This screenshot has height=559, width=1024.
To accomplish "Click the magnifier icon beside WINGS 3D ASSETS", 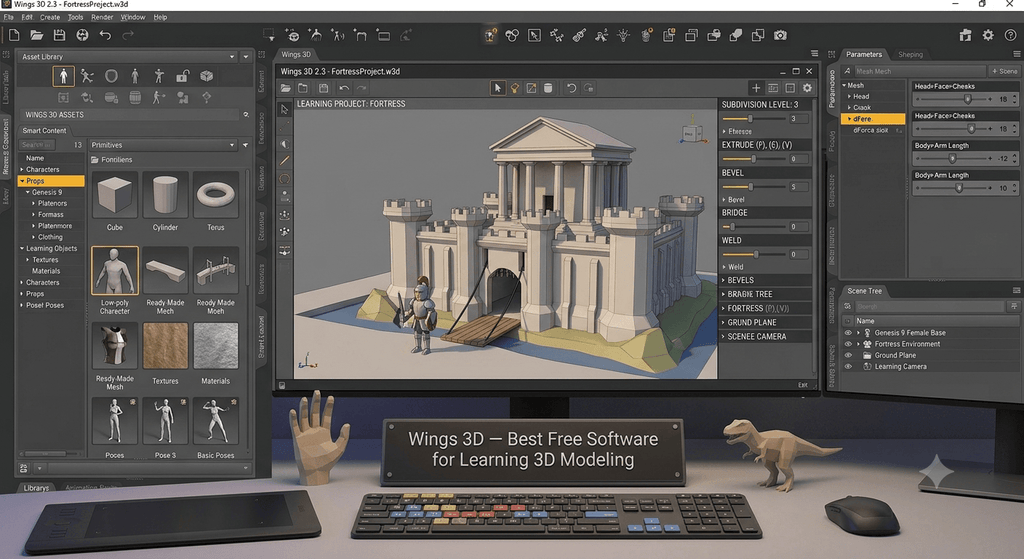I will [x=246, y=114].
